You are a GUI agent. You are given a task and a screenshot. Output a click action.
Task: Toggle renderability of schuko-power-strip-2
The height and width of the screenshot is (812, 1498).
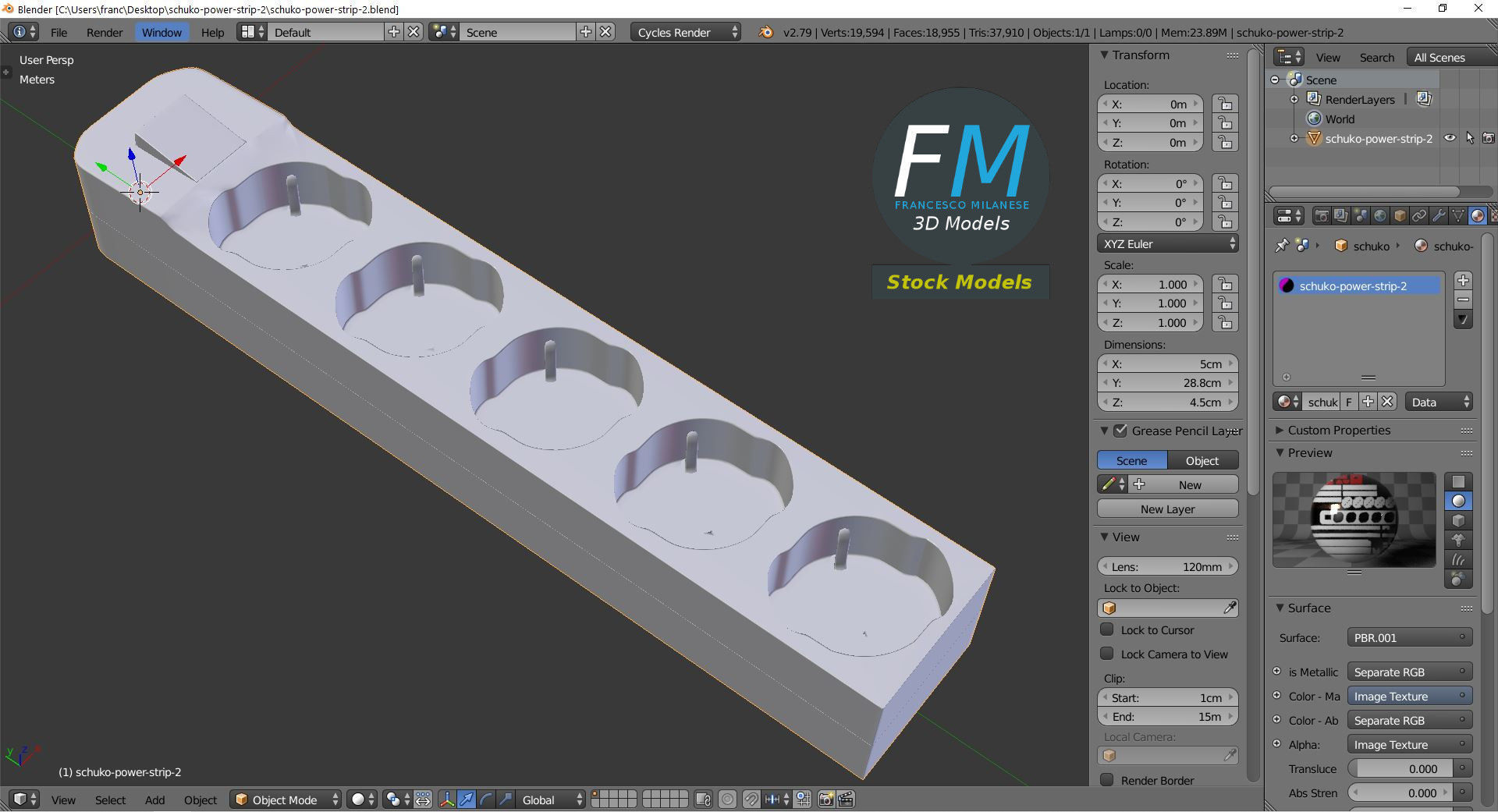point(1489,138)
